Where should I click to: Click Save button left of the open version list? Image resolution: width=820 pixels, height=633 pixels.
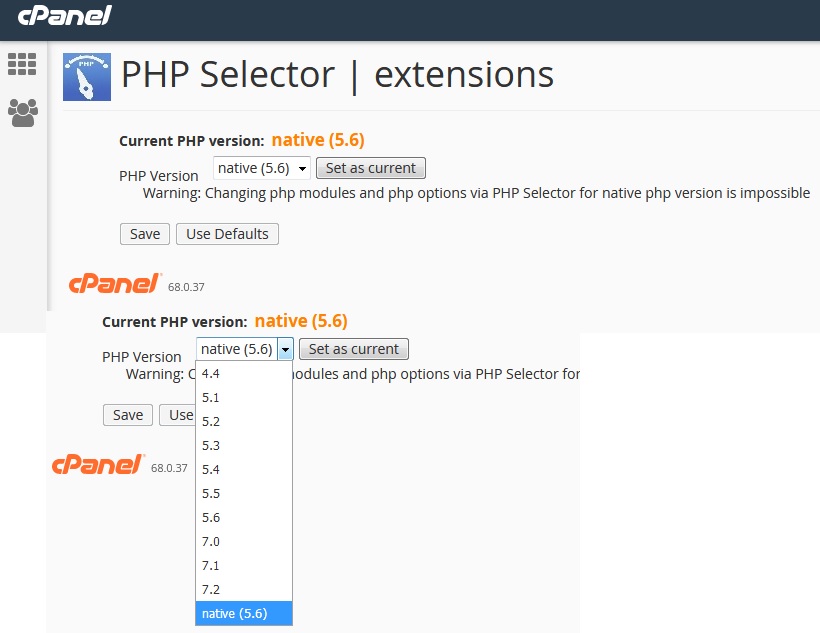128,415
